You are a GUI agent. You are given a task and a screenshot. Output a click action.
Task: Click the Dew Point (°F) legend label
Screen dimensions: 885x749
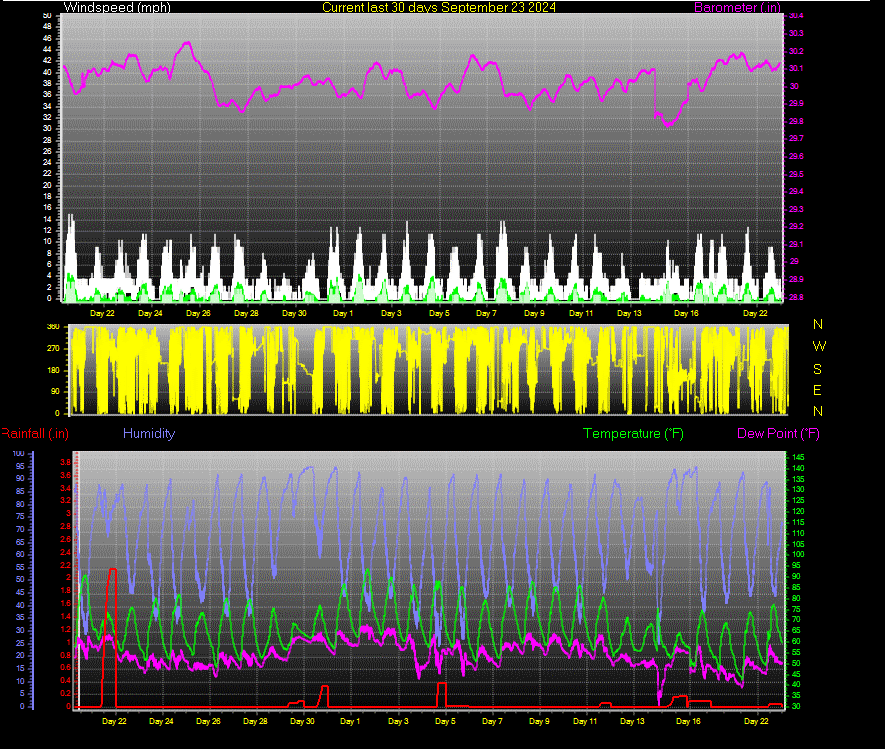(x=778, y=433)
